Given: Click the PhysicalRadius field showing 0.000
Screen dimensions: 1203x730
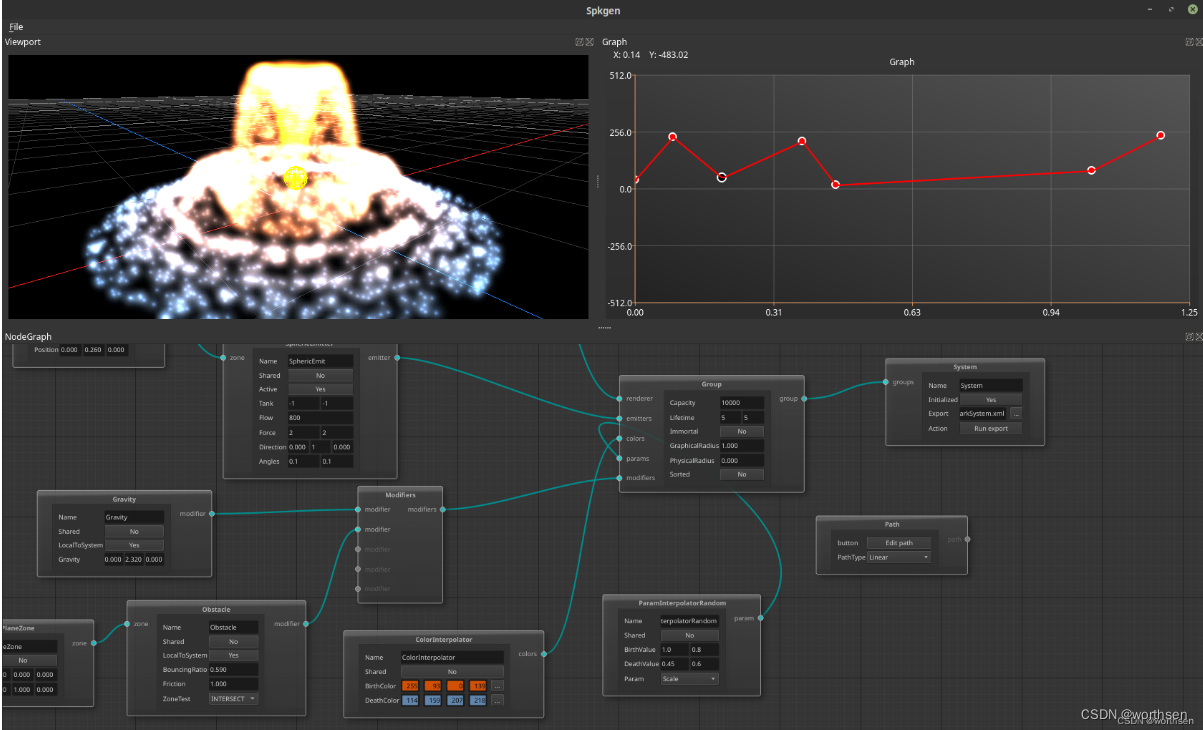Looking at the screenshot, I should (741, 460).
